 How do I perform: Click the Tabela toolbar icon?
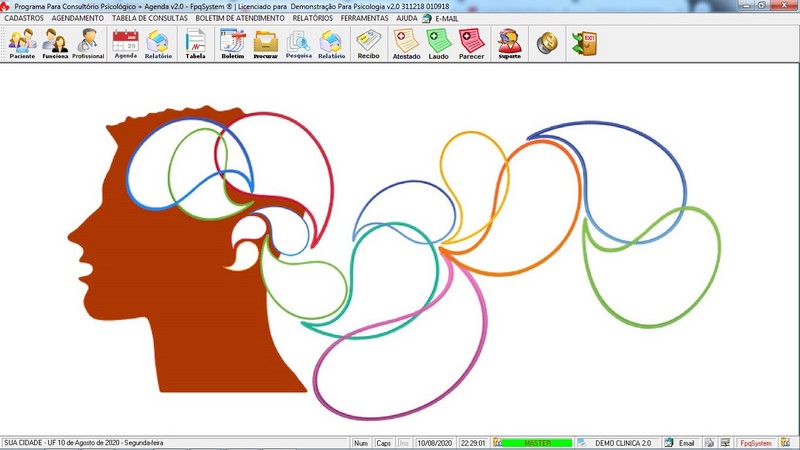pos(195,43)
